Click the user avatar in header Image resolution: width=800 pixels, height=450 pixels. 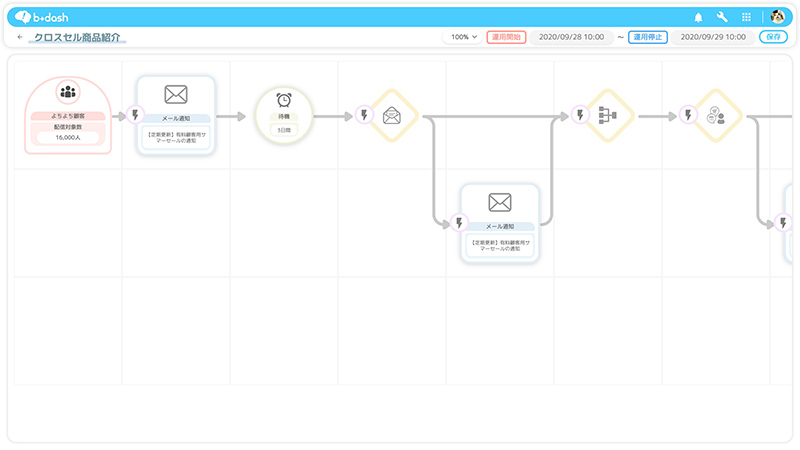click(x=778, y=17)
